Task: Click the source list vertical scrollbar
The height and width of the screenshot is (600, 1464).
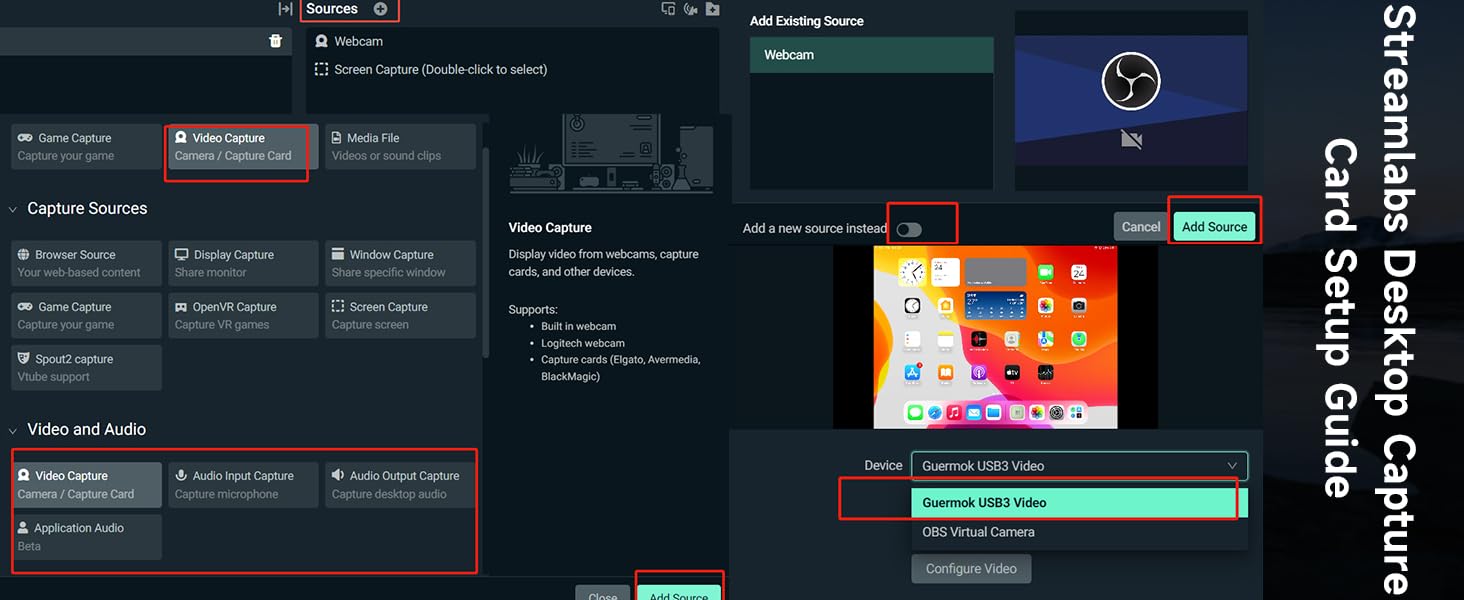Action: (486, 253)
